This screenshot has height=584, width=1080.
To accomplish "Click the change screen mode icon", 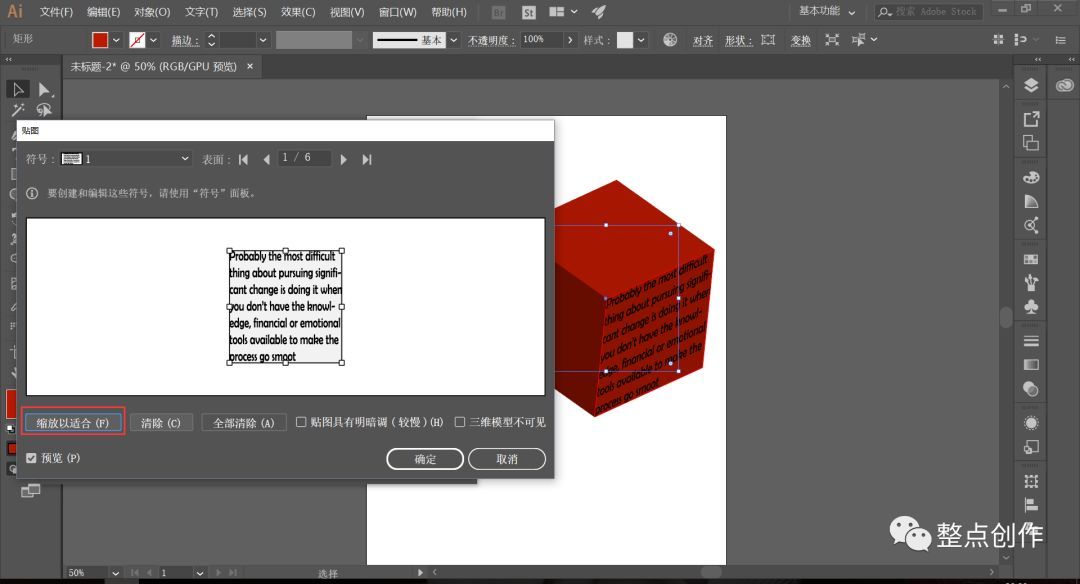I will tap(30, 490).
